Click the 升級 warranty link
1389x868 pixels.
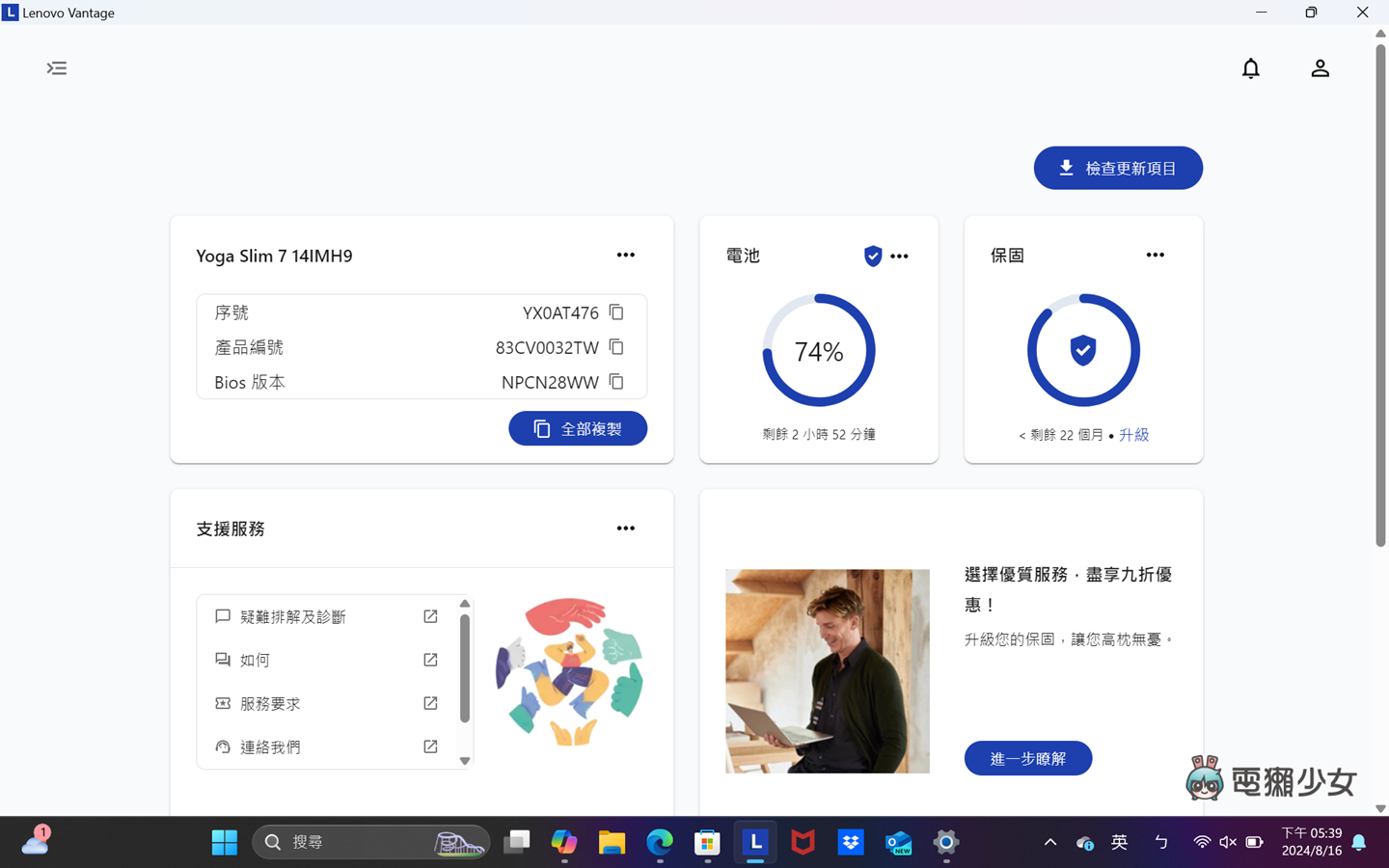coord(1133,435)
